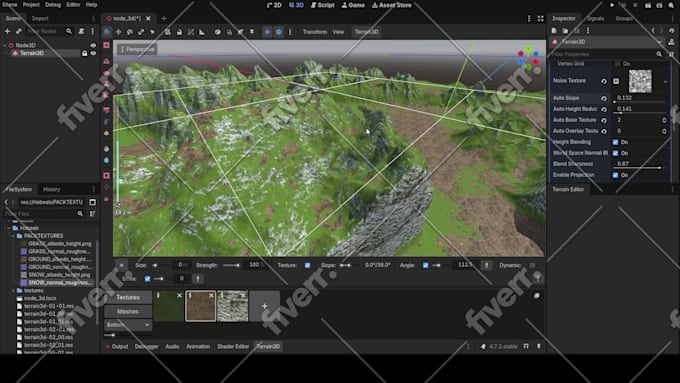Open the object history icon in Inspector

pos(671,30)
